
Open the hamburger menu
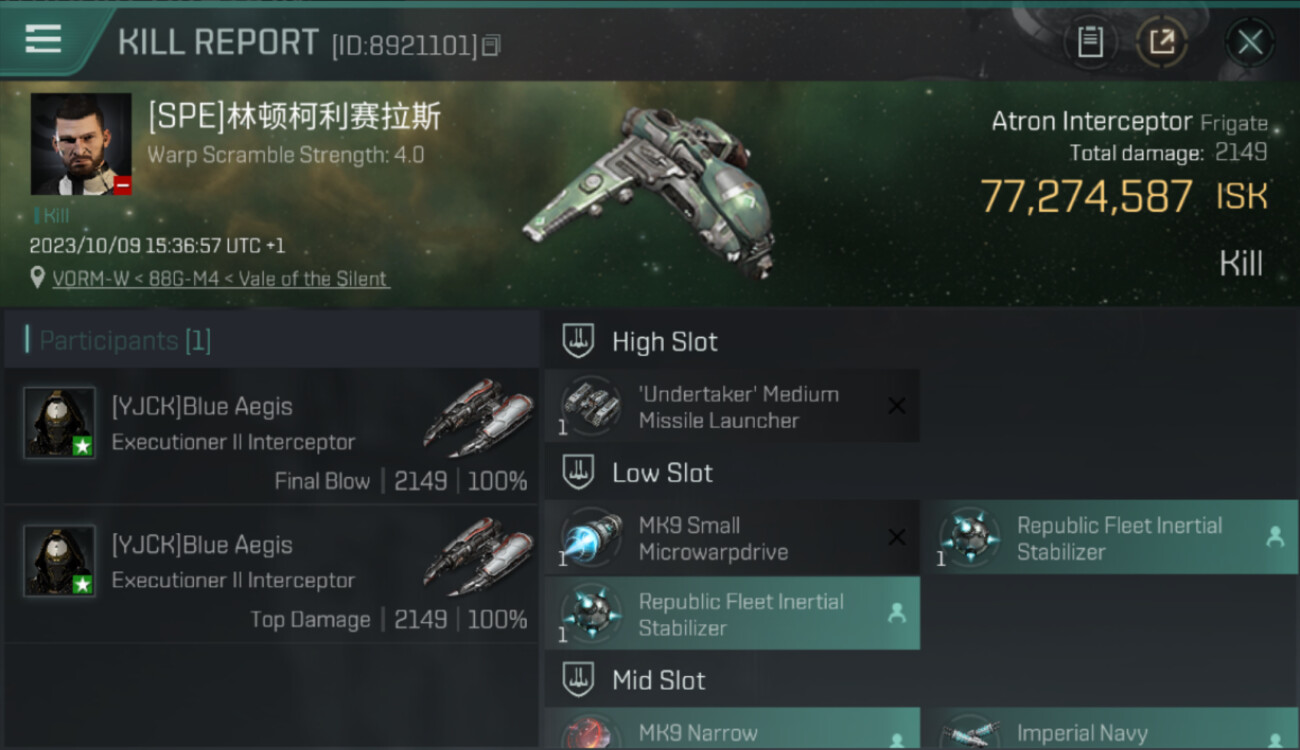[43, 39]
